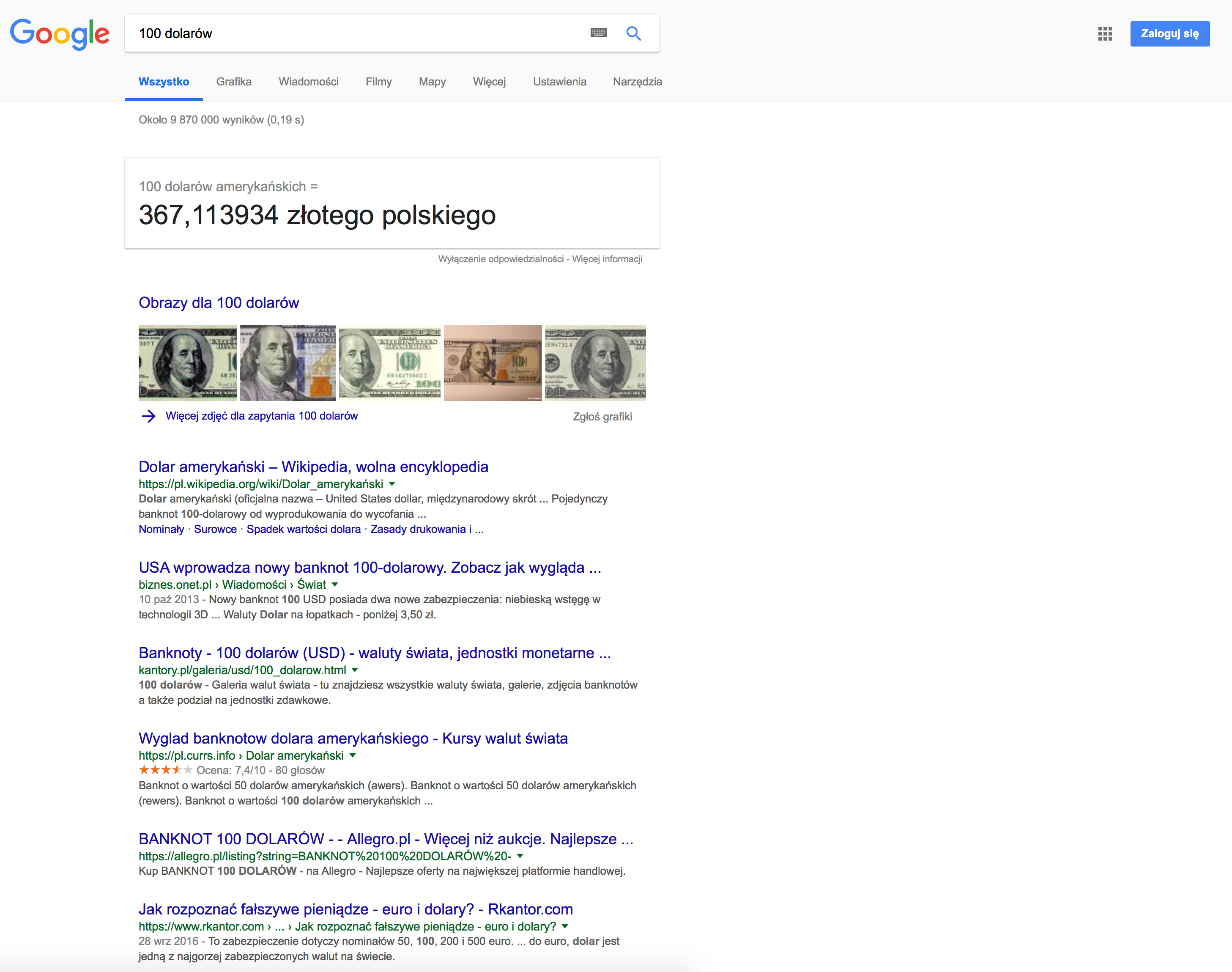Click arrow icon beside Więcej zdjęć
This screenshot has width=1232, height=972.
click(x=148, y=416)
